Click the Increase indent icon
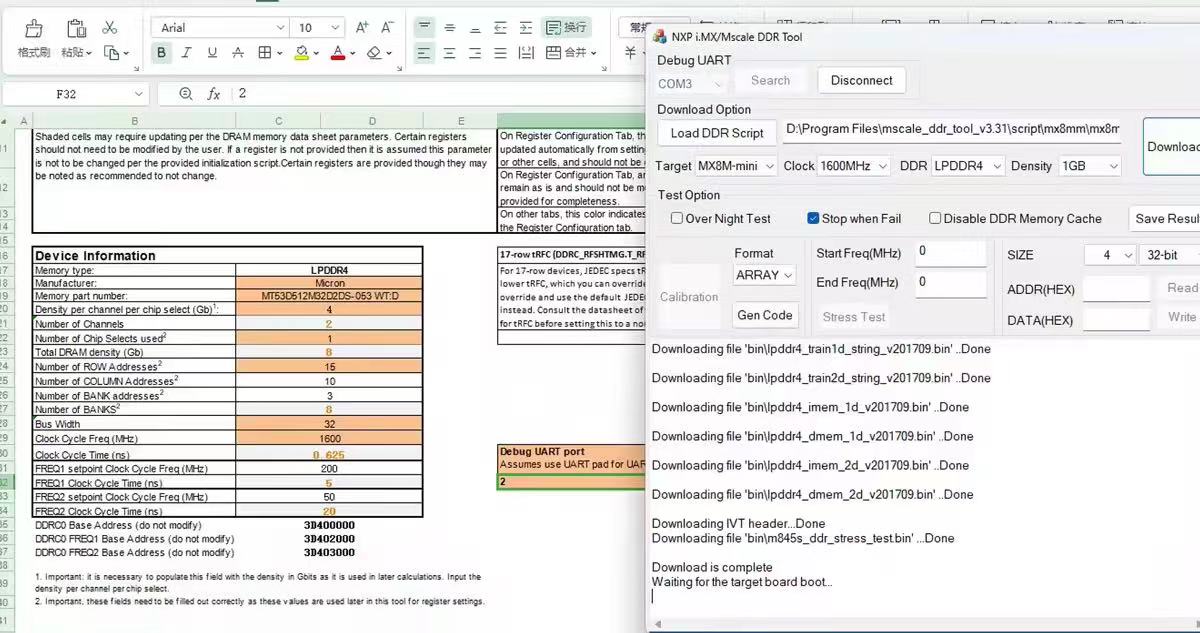 click(527, 28)
